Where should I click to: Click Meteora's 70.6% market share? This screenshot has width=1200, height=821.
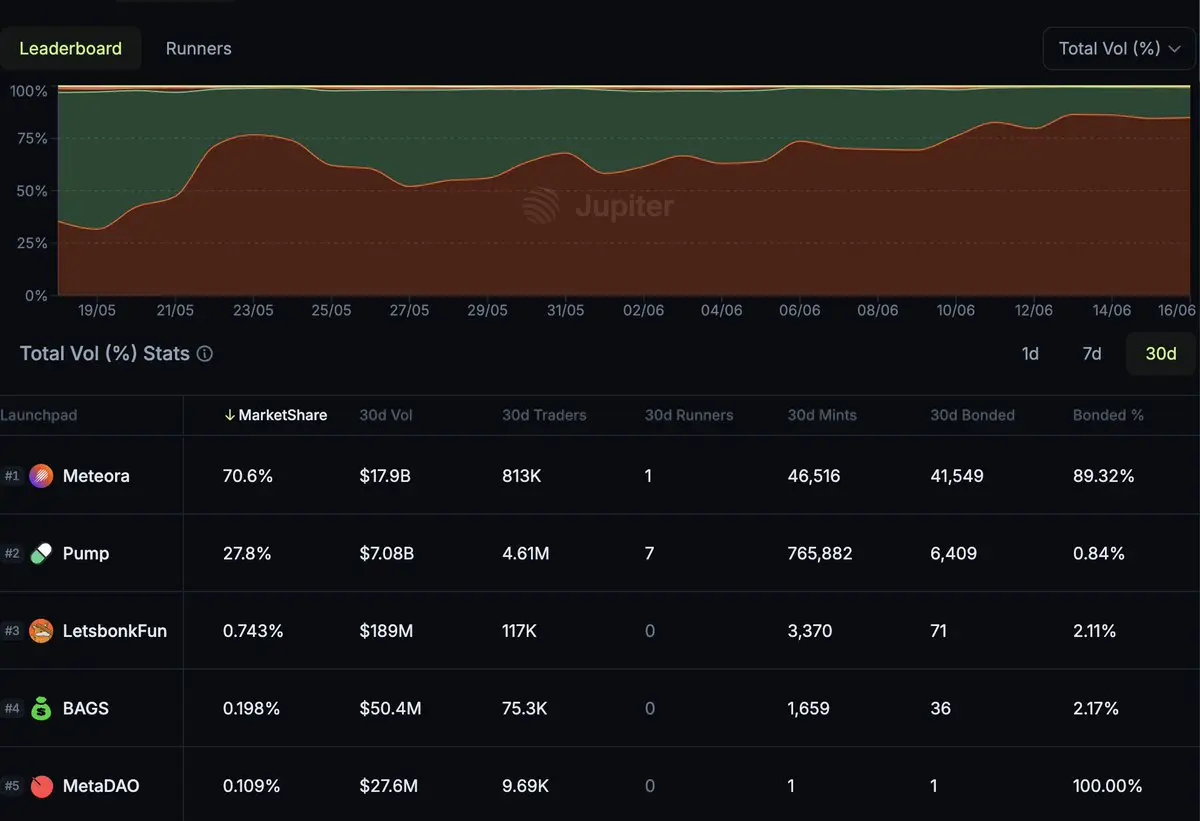click(247, 476)
